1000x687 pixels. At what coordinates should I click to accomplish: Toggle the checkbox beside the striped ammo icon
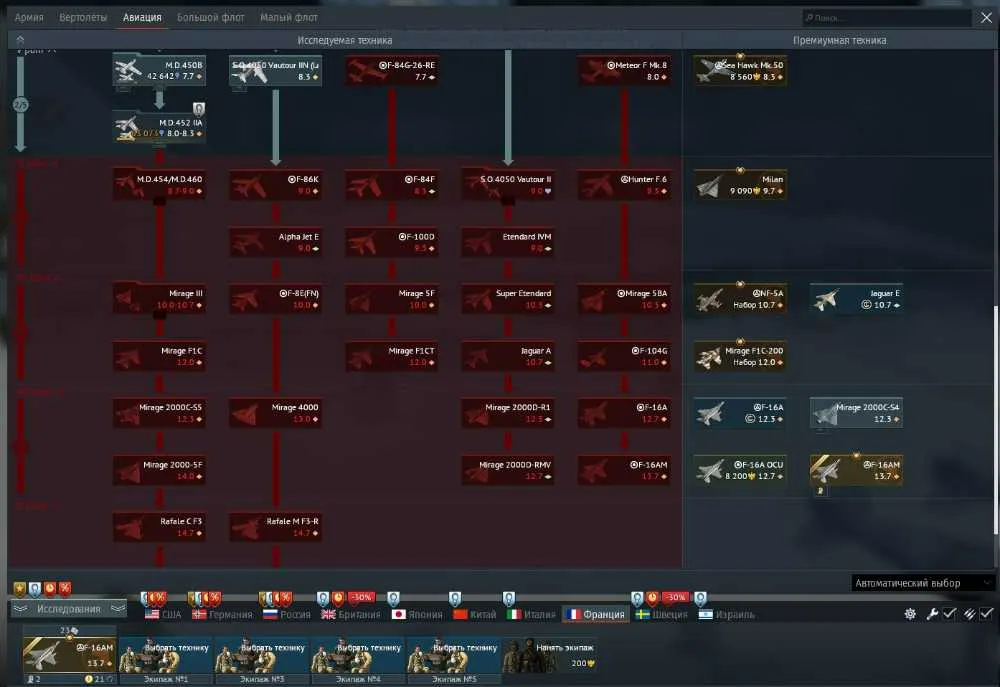[x=987, y=613]
